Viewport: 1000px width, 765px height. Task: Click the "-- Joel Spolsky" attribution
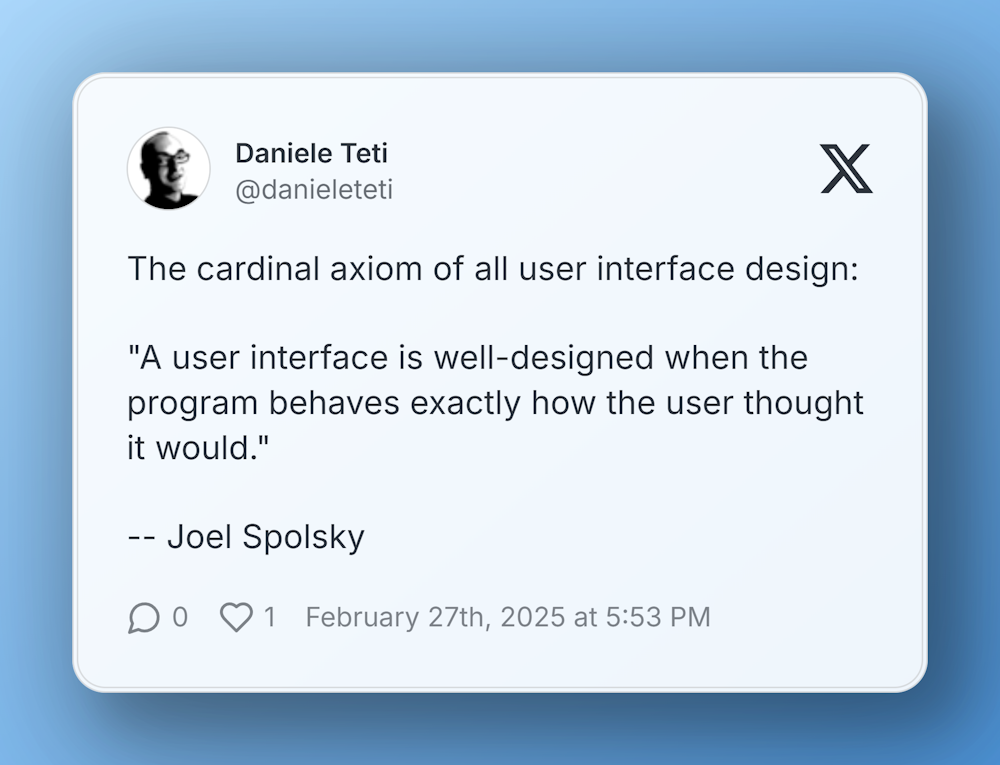(246, 537)
